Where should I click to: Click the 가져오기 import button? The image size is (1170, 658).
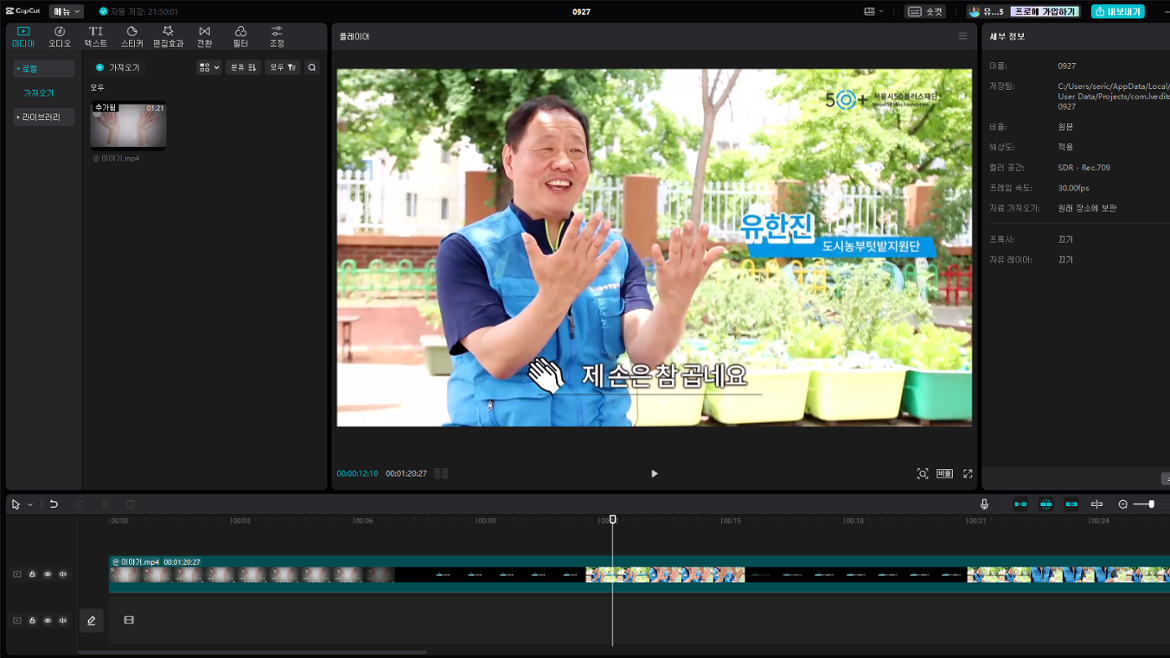pyautogui.click(x=118, y=68)
